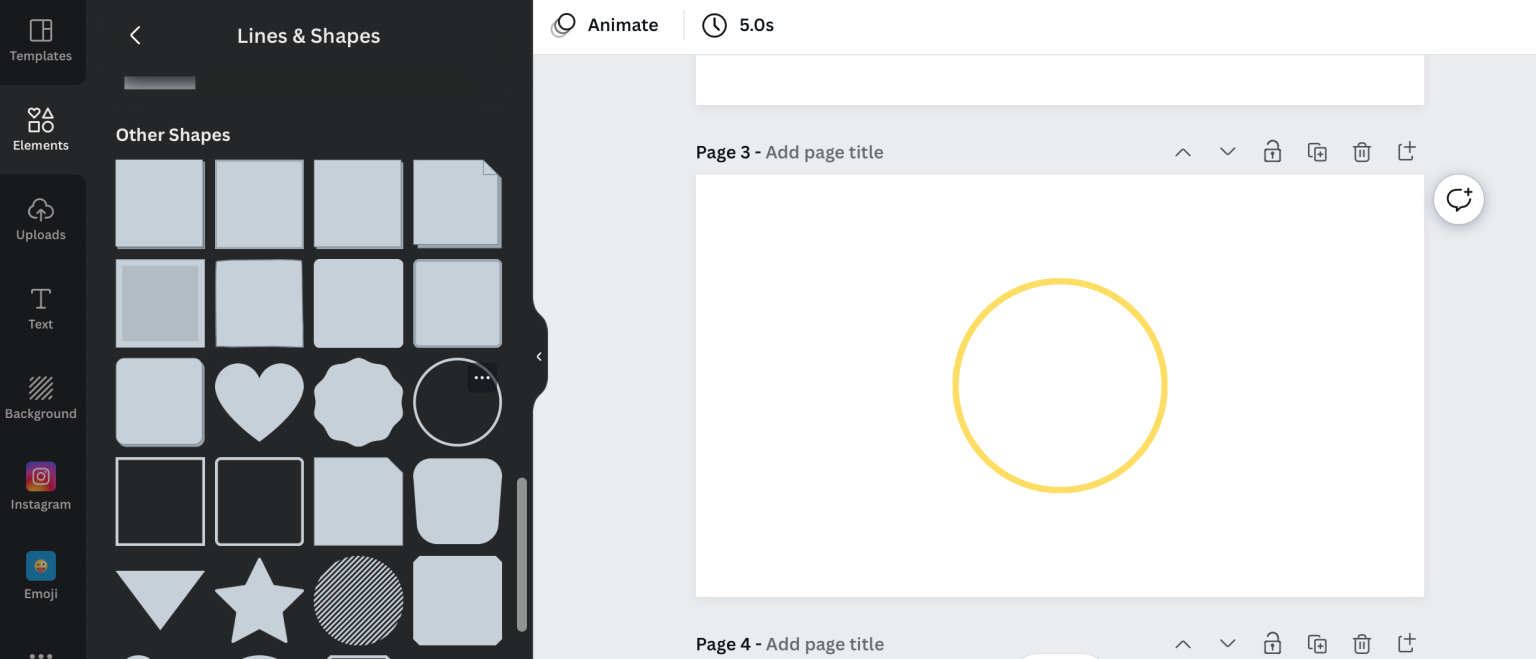
Task: Open options on the circle shape thumbnail
Action: (481, 377)
